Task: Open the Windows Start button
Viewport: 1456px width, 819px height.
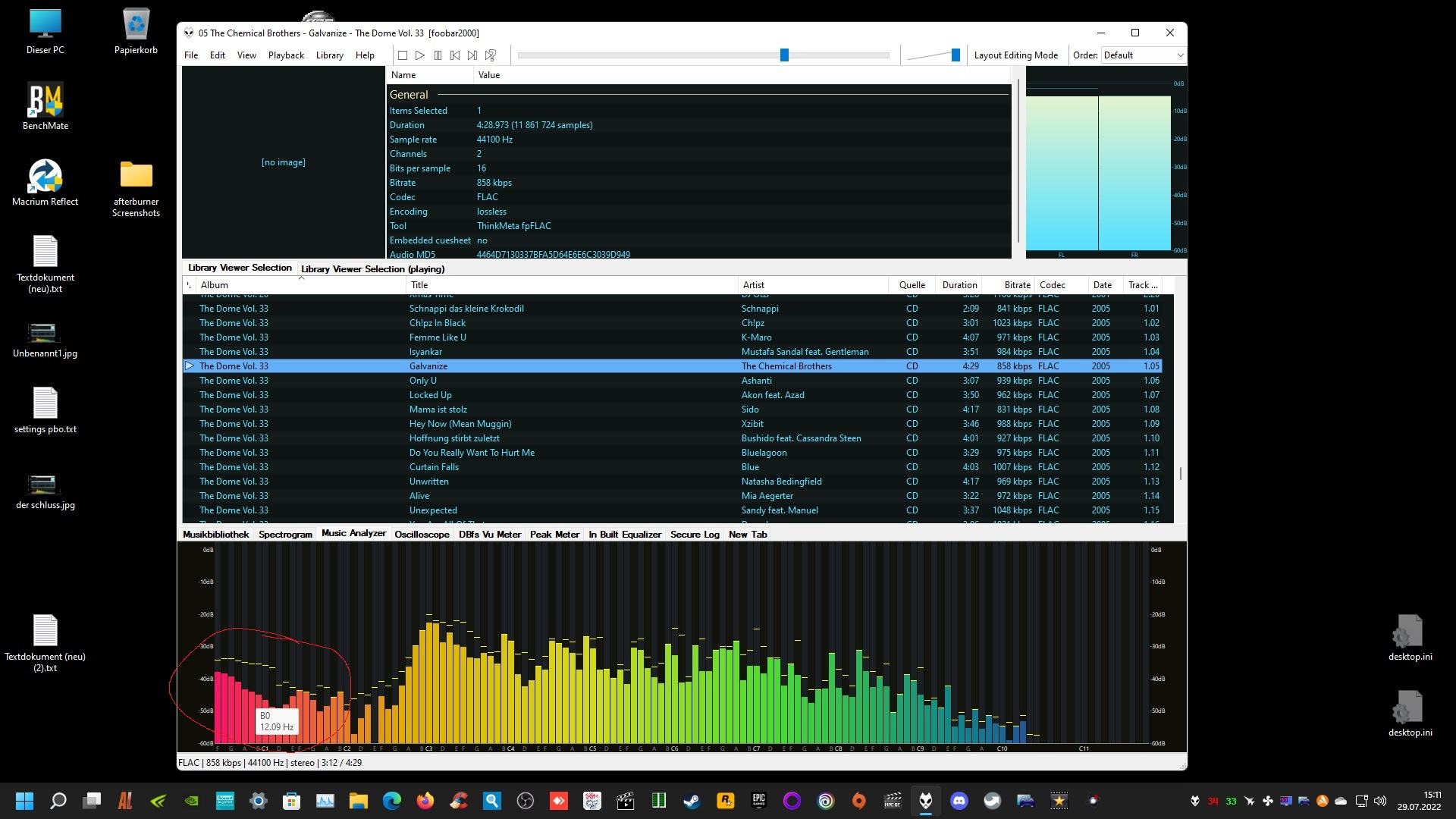Action: click(25, 801)
